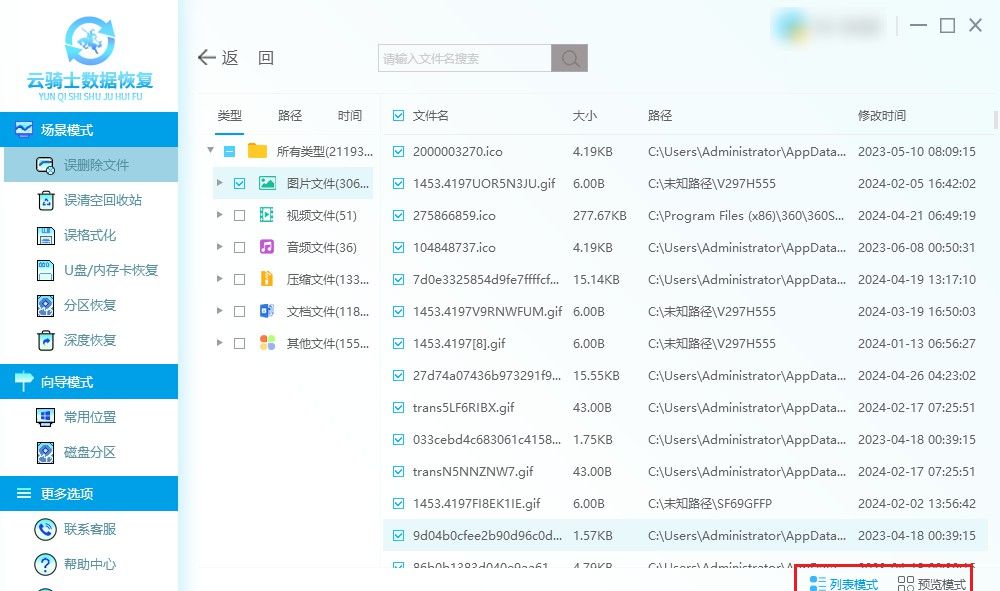Switch to the 类型 tab
This screenshot has height=591, width=1000.
pos(230,115)
